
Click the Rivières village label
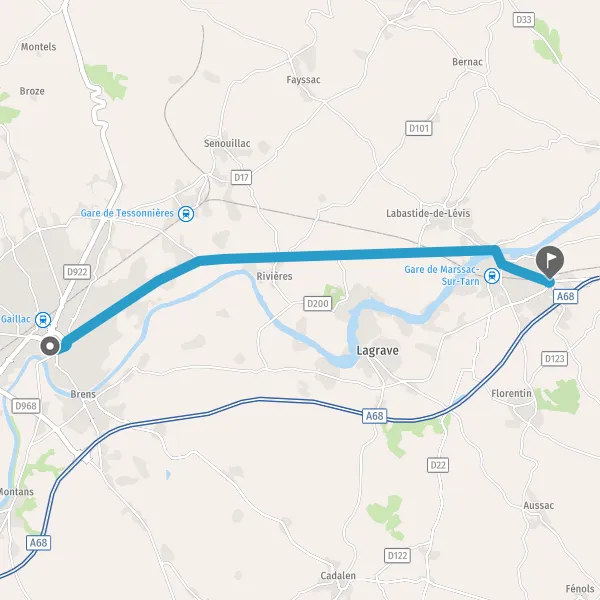click(274, 276)
